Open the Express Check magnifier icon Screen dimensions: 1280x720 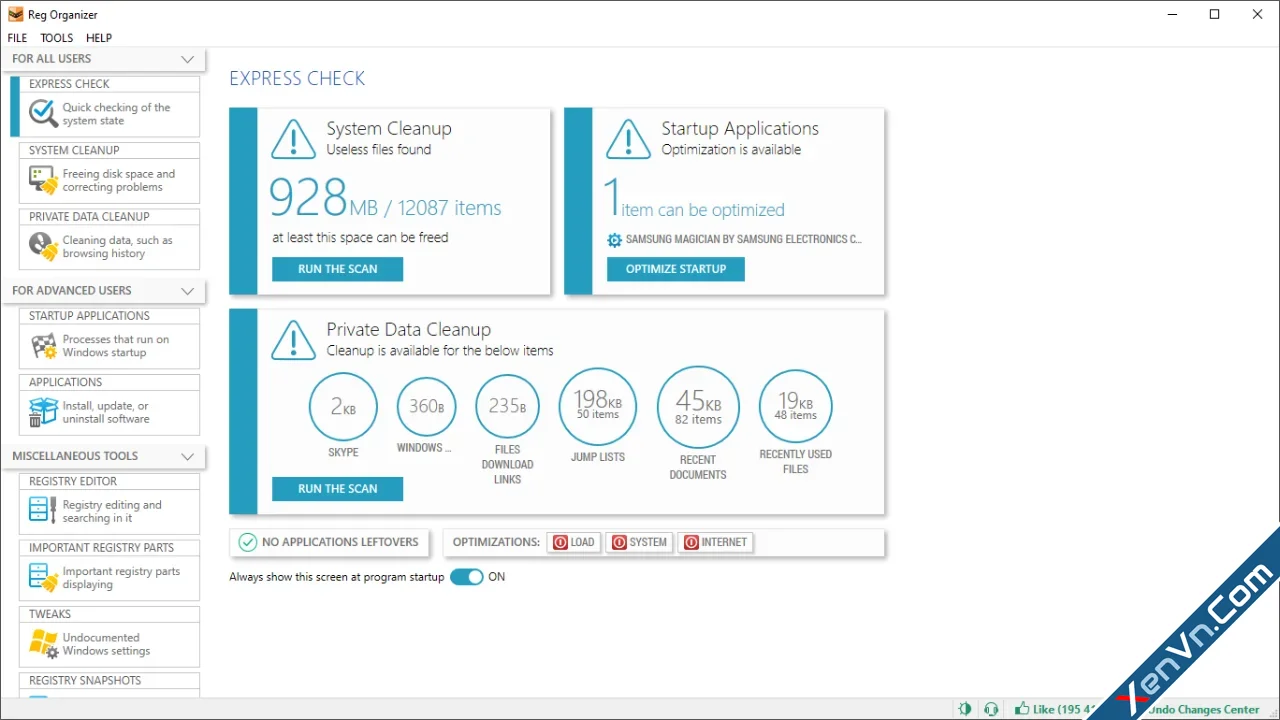click(43, 113)
